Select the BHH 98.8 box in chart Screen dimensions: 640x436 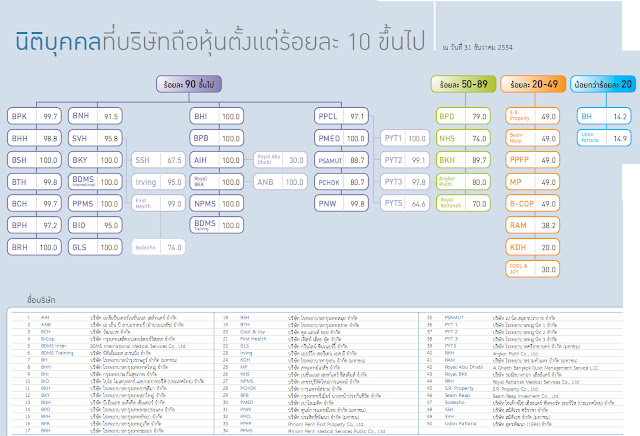click(34, 138)
